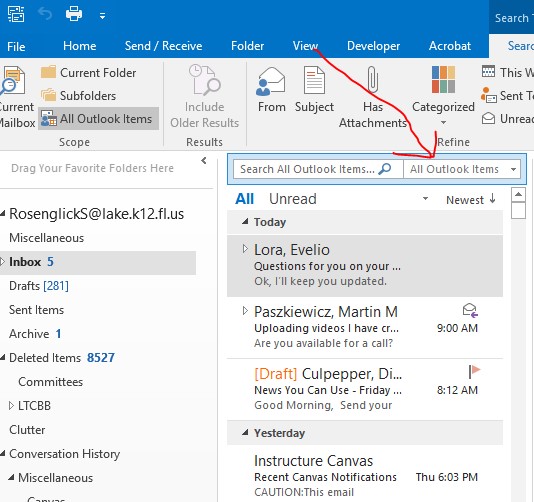
Task: Click the Include Older Results icon
Action: pyautogui.click(x=204, y=80)
